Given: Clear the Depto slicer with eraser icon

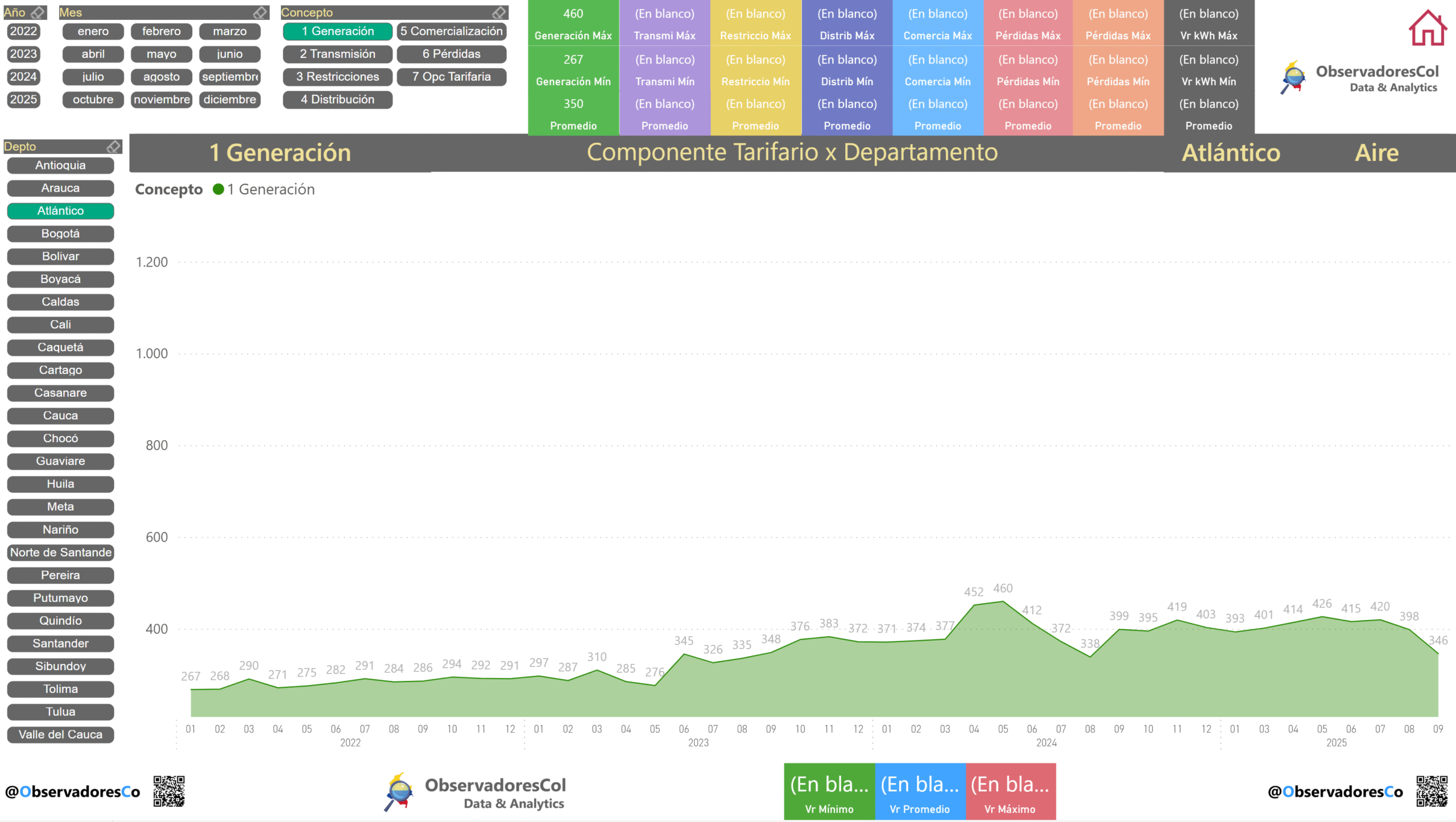Looking at the screenshot, I should [113, 147].
